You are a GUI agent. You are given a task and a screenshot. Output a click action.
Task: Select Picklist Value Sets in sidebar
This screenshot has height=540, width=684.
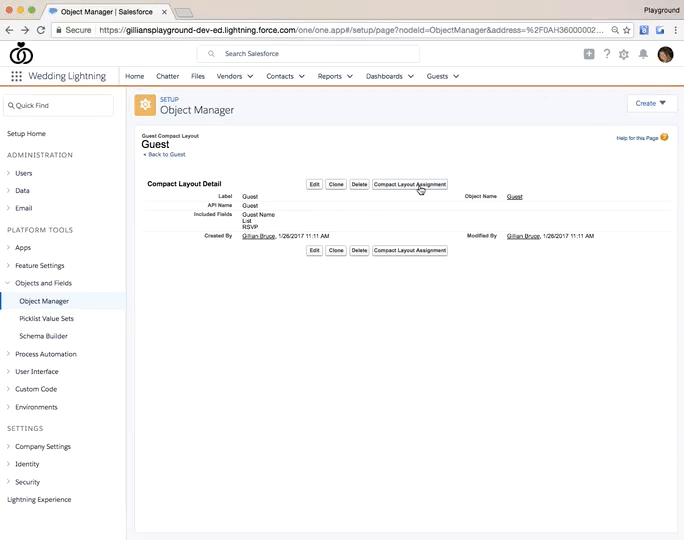[x=47, y=318]
